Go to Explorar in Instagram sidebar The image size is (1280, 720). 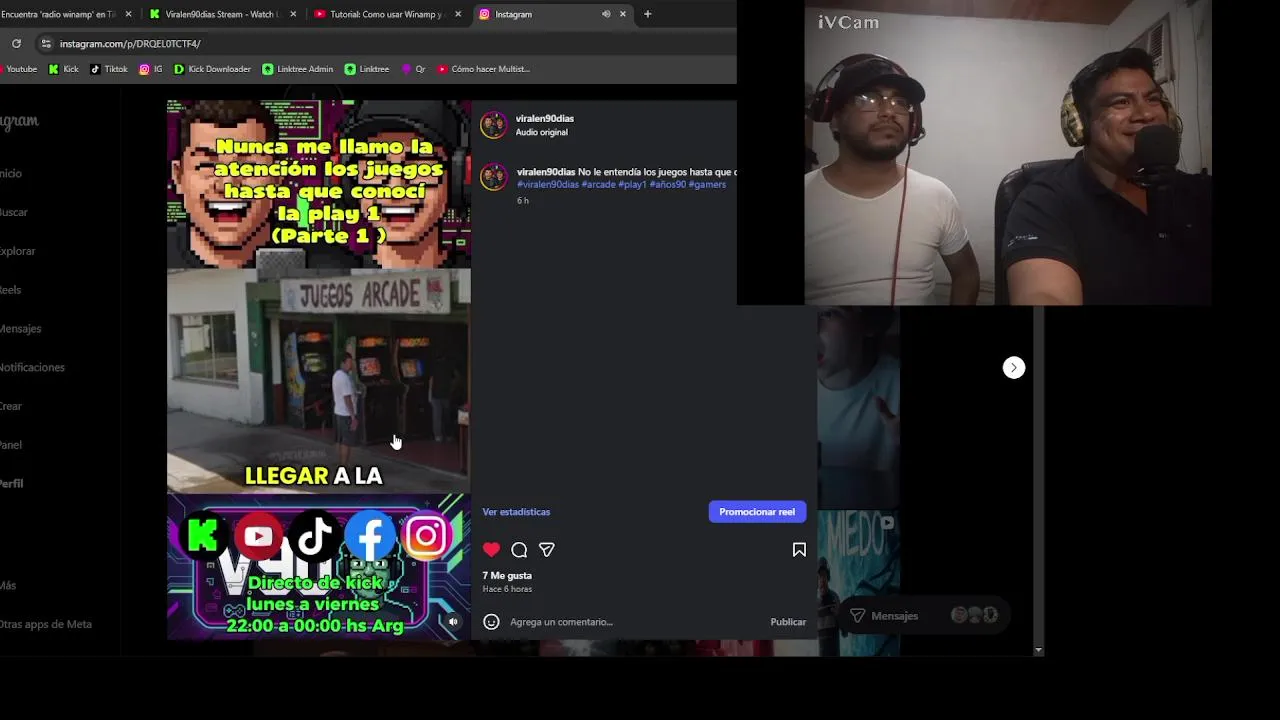click(x=17, y=251)
